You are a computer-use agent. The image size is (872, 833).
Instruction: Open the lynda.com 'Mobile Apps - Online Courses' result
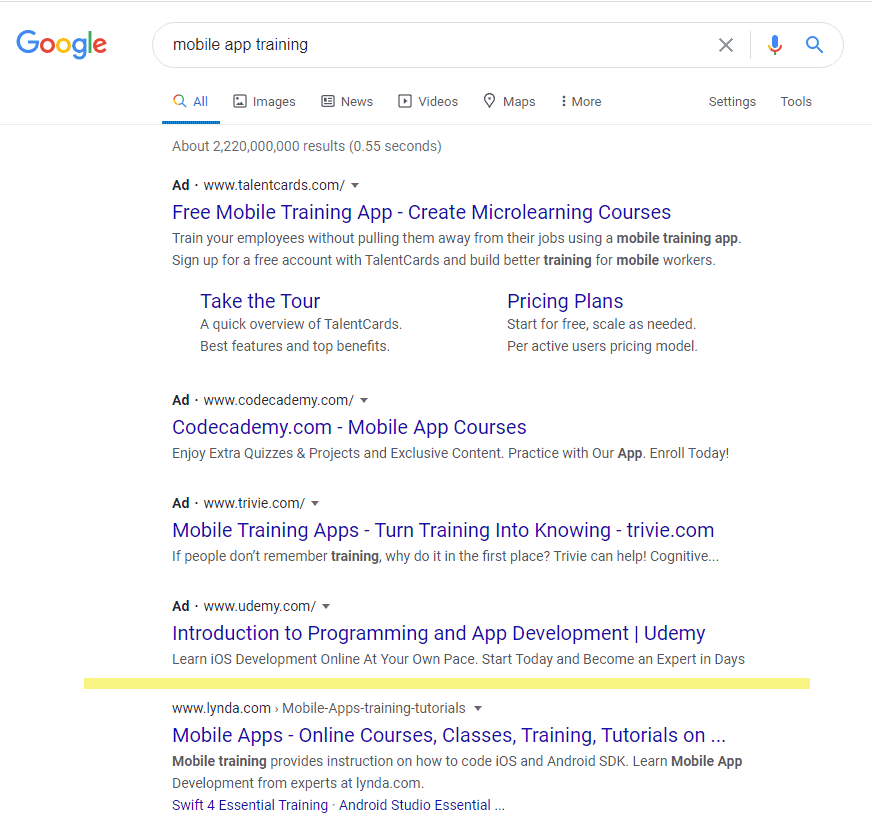click(449, 735)
